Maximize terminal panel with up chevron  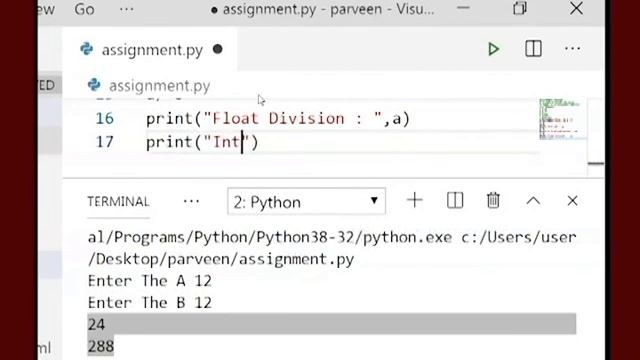pyautogui.click(x=533, y=201)
